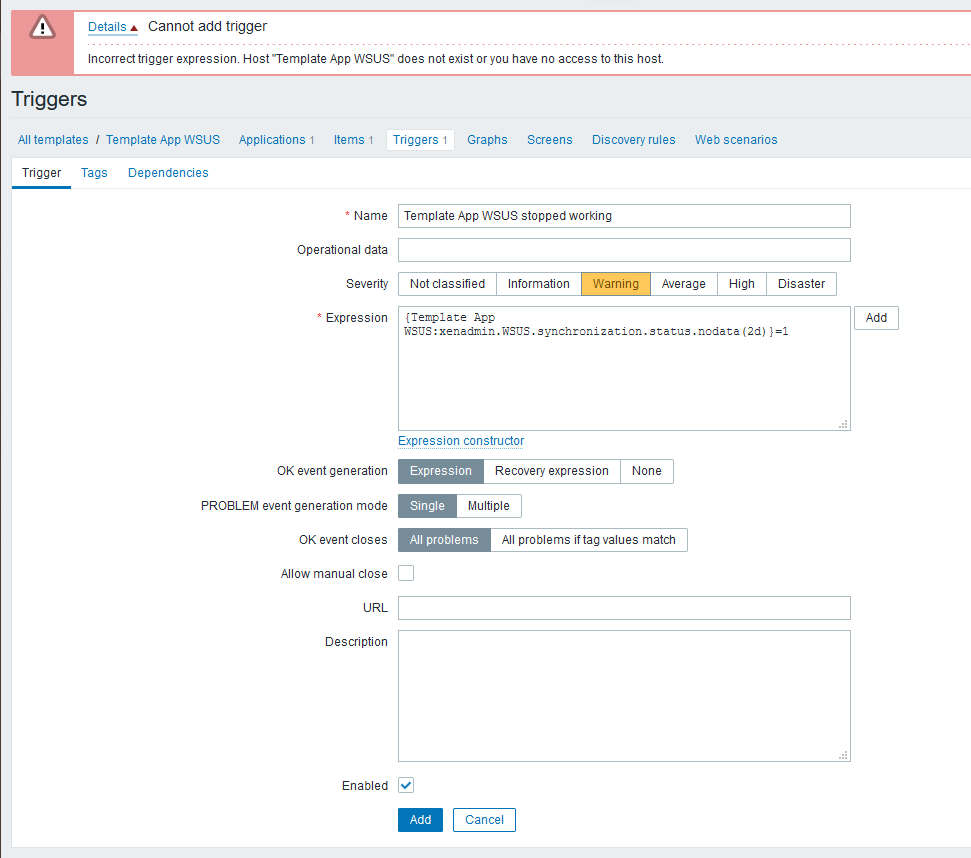Select Expression for OK event generation
Image resolution: width=971 pixels, height=858 pixels.
[440, 471]
